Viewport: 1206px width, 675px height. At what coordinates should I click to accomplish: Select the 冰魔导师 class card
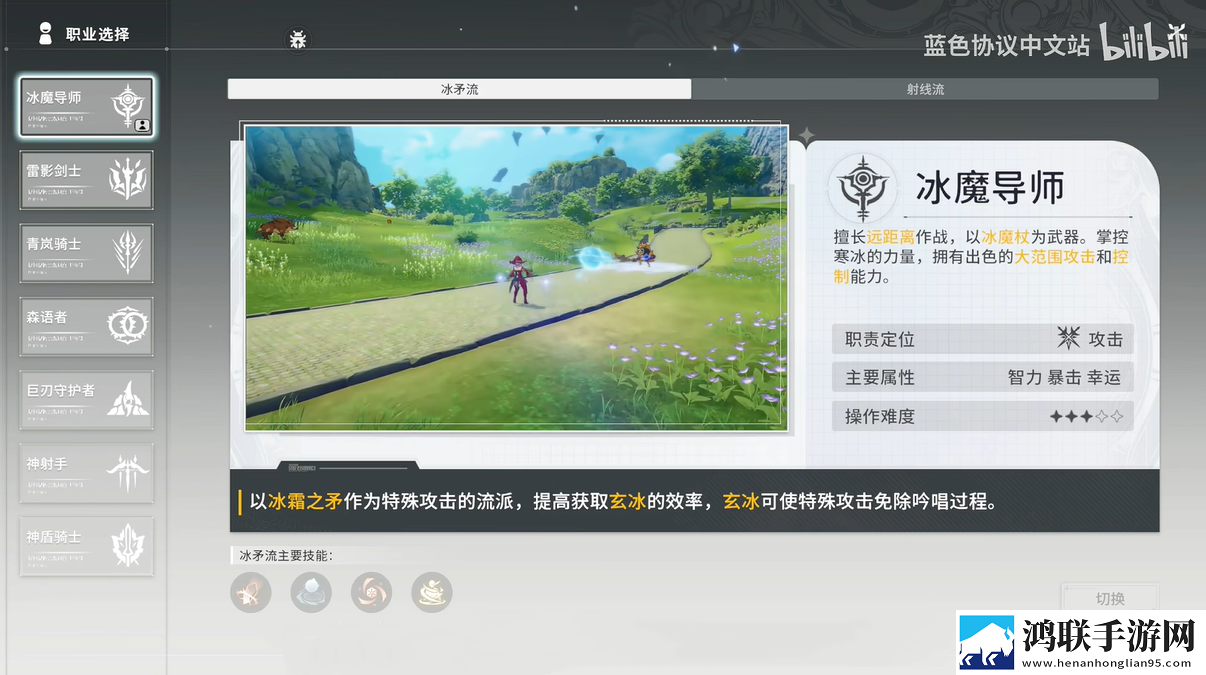click(x=86, y=107)
